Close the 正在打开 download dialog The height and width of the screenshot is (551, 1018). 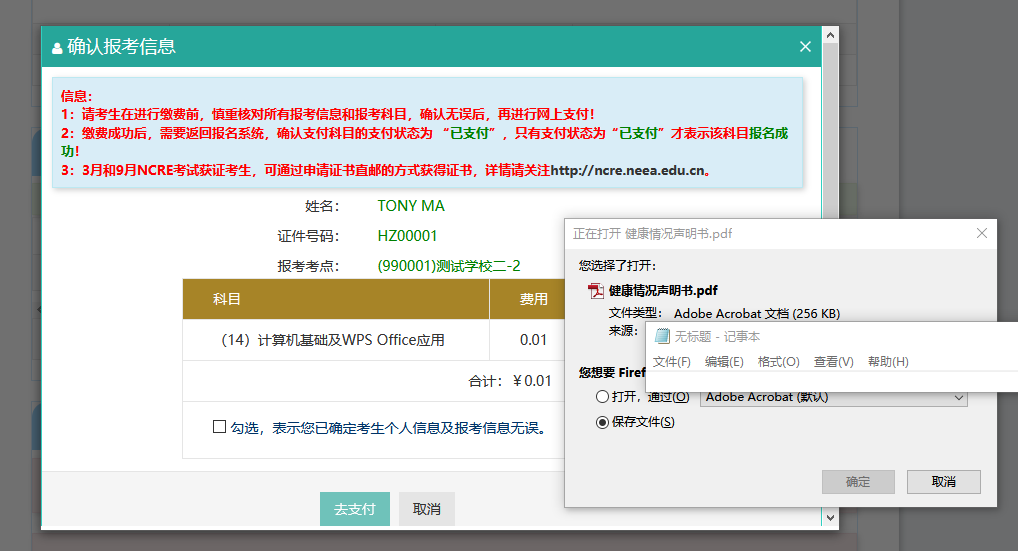(981, 233)
